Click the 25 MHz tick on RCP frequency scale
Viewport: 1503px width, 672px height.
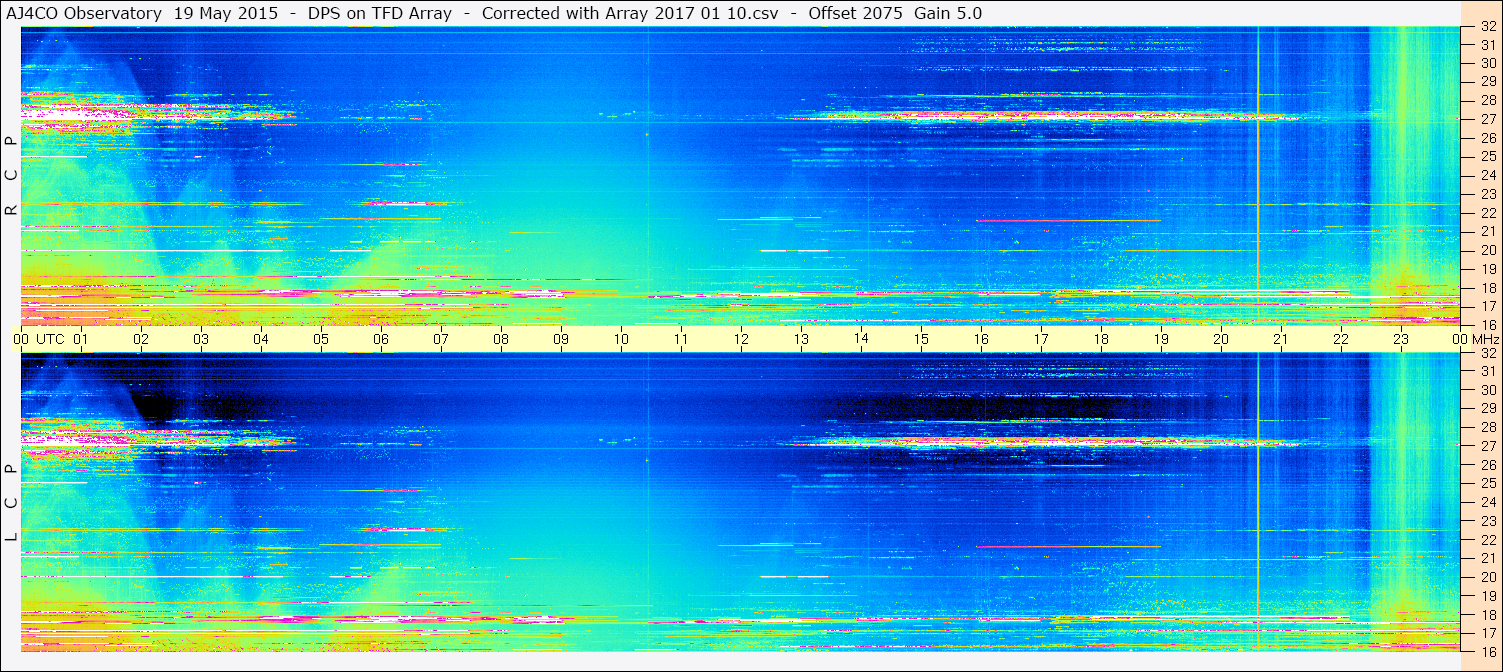[x=1488, y=157]
